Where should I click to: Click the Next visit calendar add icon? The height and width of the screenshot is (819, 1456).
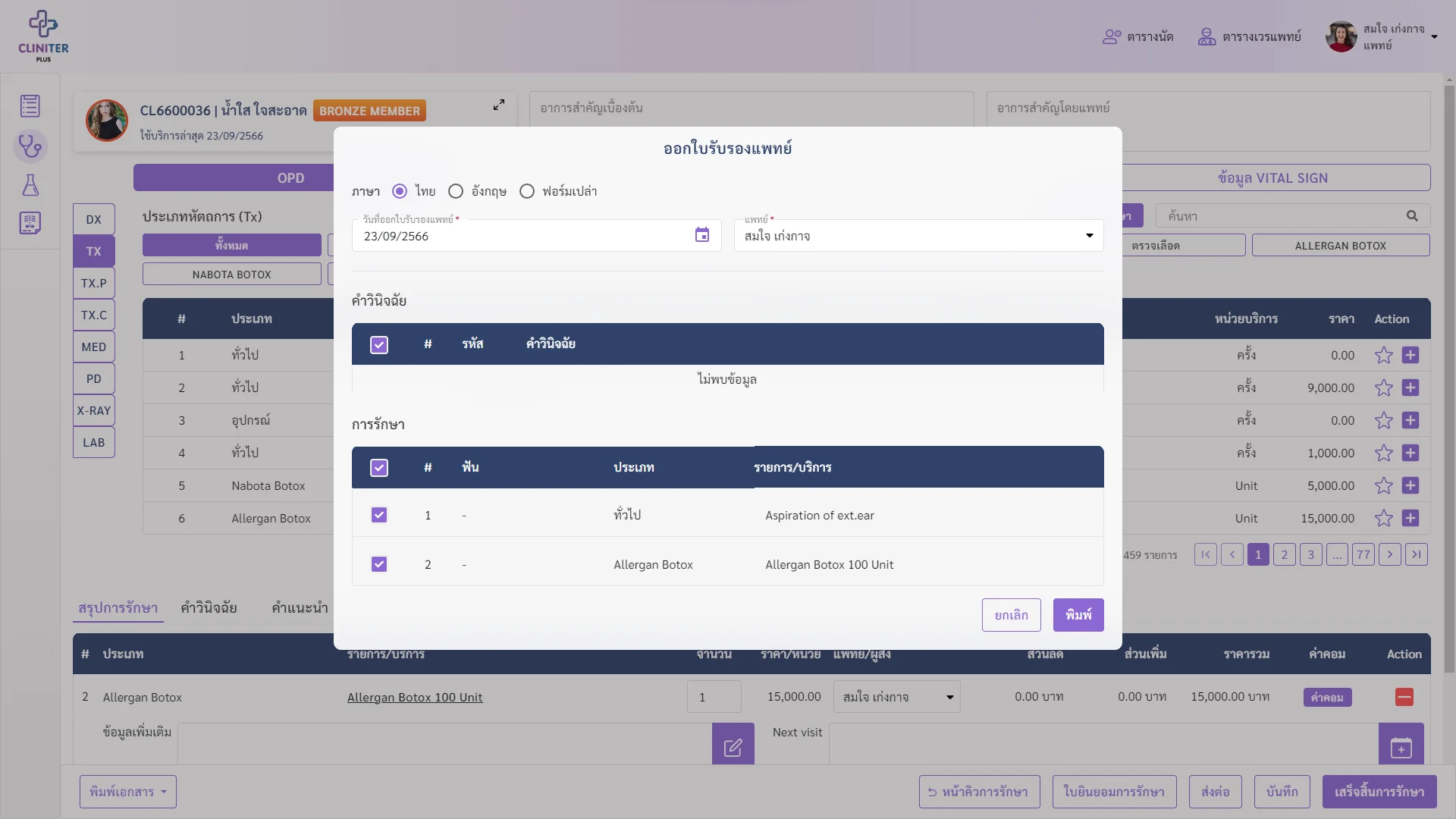[1401, 747]
